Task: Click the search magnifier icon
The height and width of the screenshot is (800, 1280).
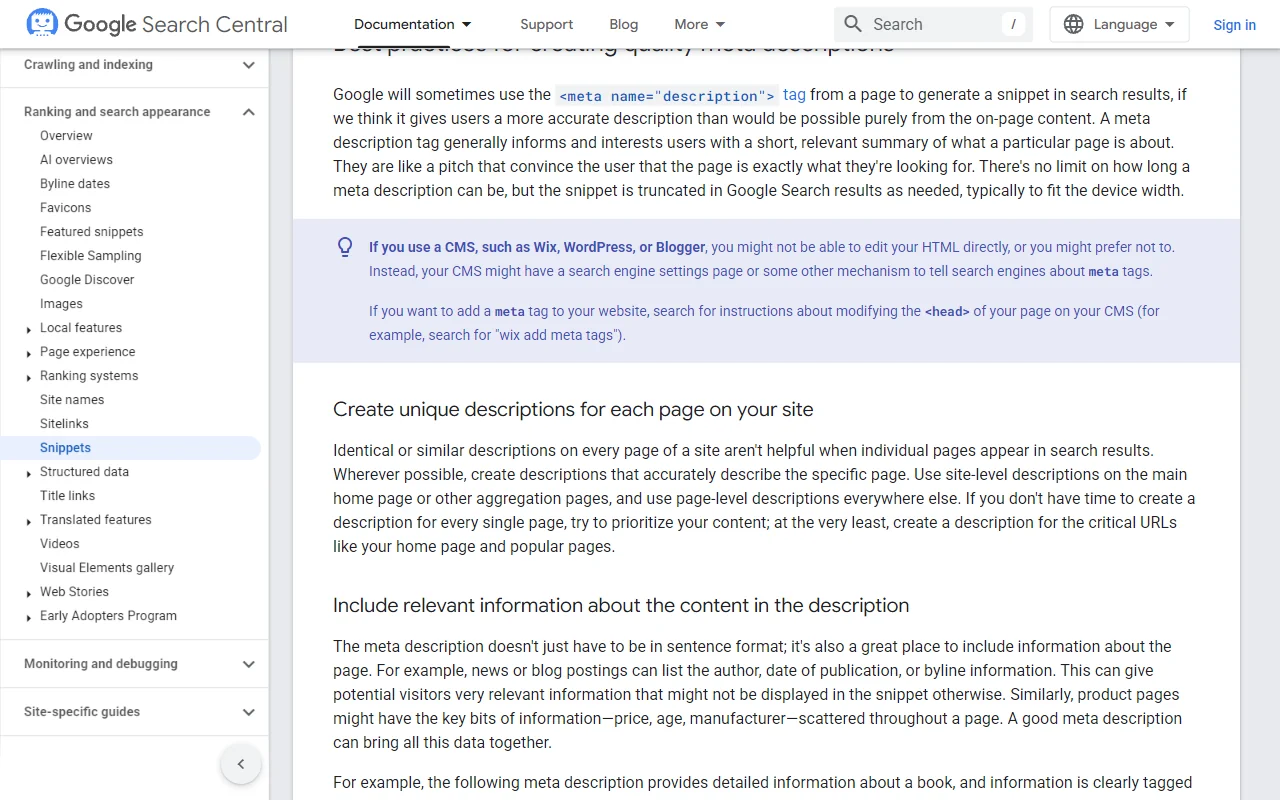Action: (853, 24)
